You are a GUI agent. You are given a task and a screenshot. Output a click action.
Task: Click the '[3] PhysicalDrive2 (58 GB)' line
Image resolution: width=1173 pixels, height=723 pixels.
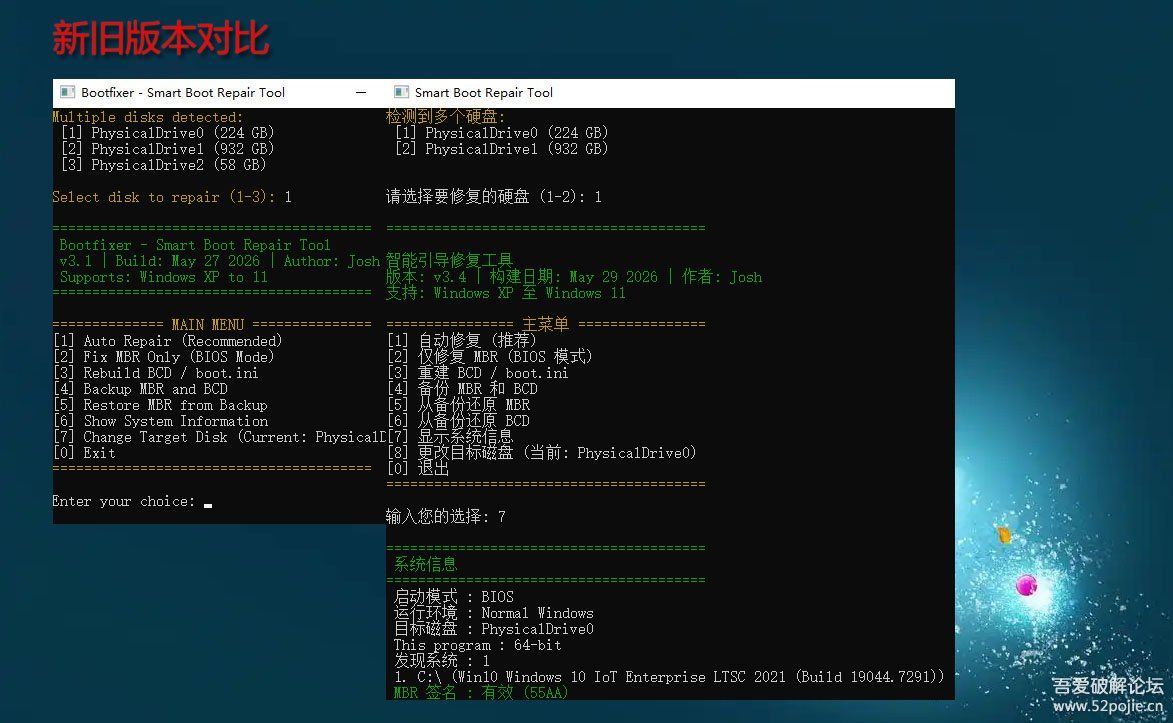(x=164, y=165)
